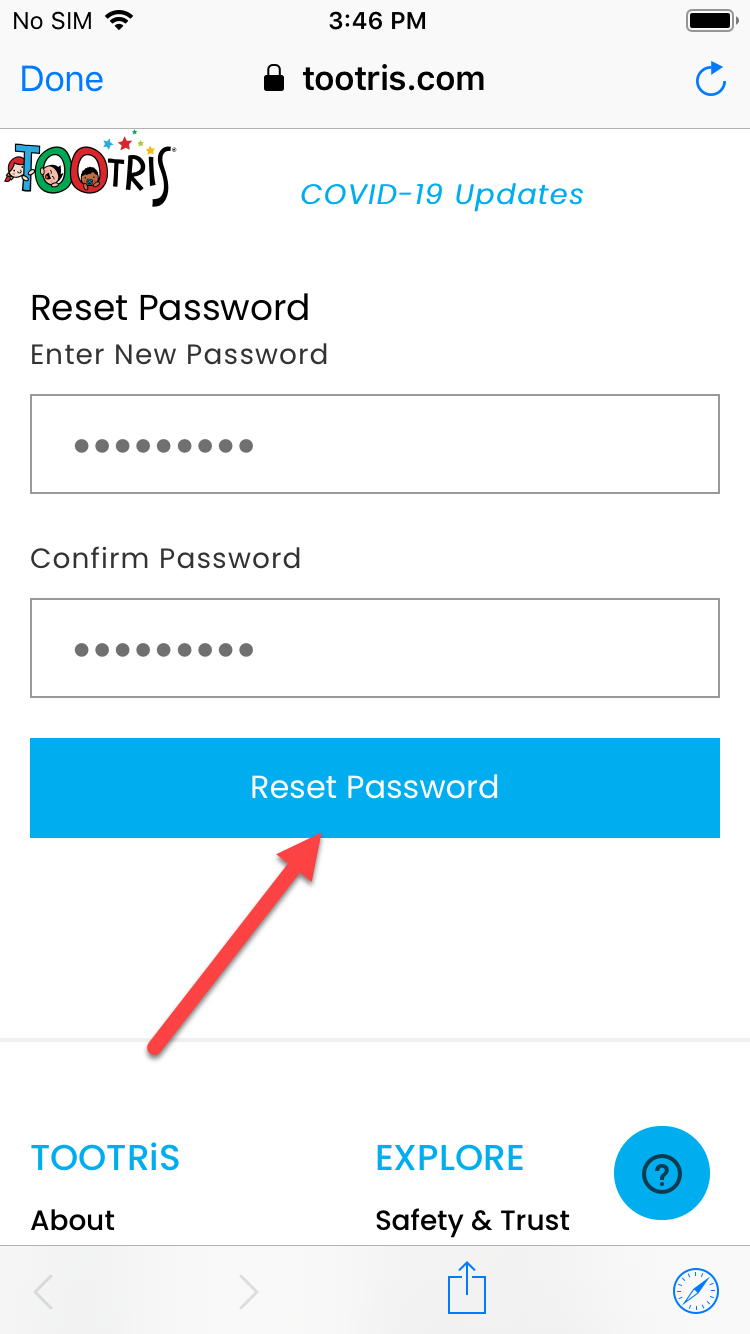750x1334 pixels.
Task: Tap Done to close the browser
Action: pyautogui.click(x=62, y=79)
